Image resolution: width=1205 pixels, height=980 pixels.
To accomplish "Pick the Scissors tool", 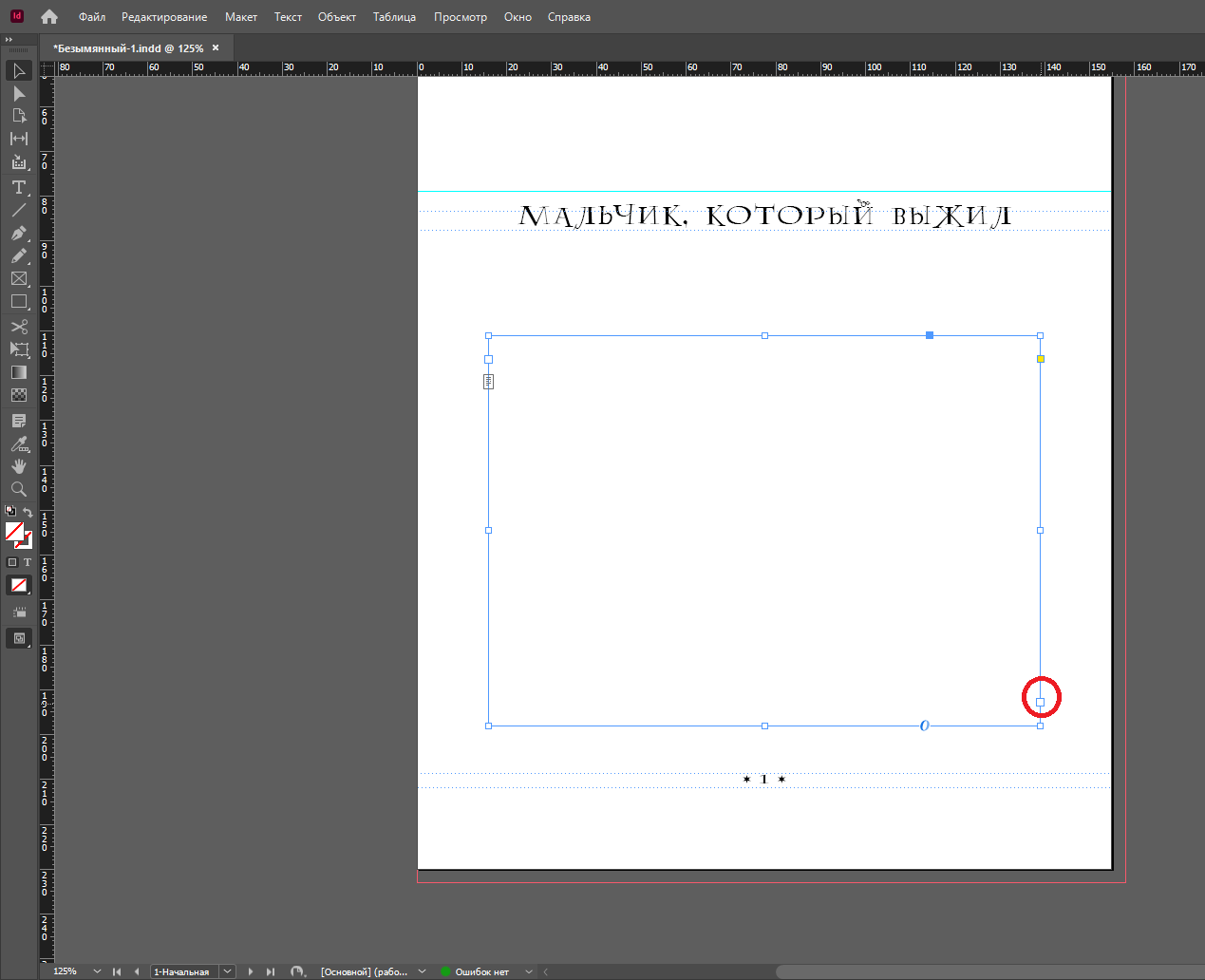I will click(x=18, y=327).
